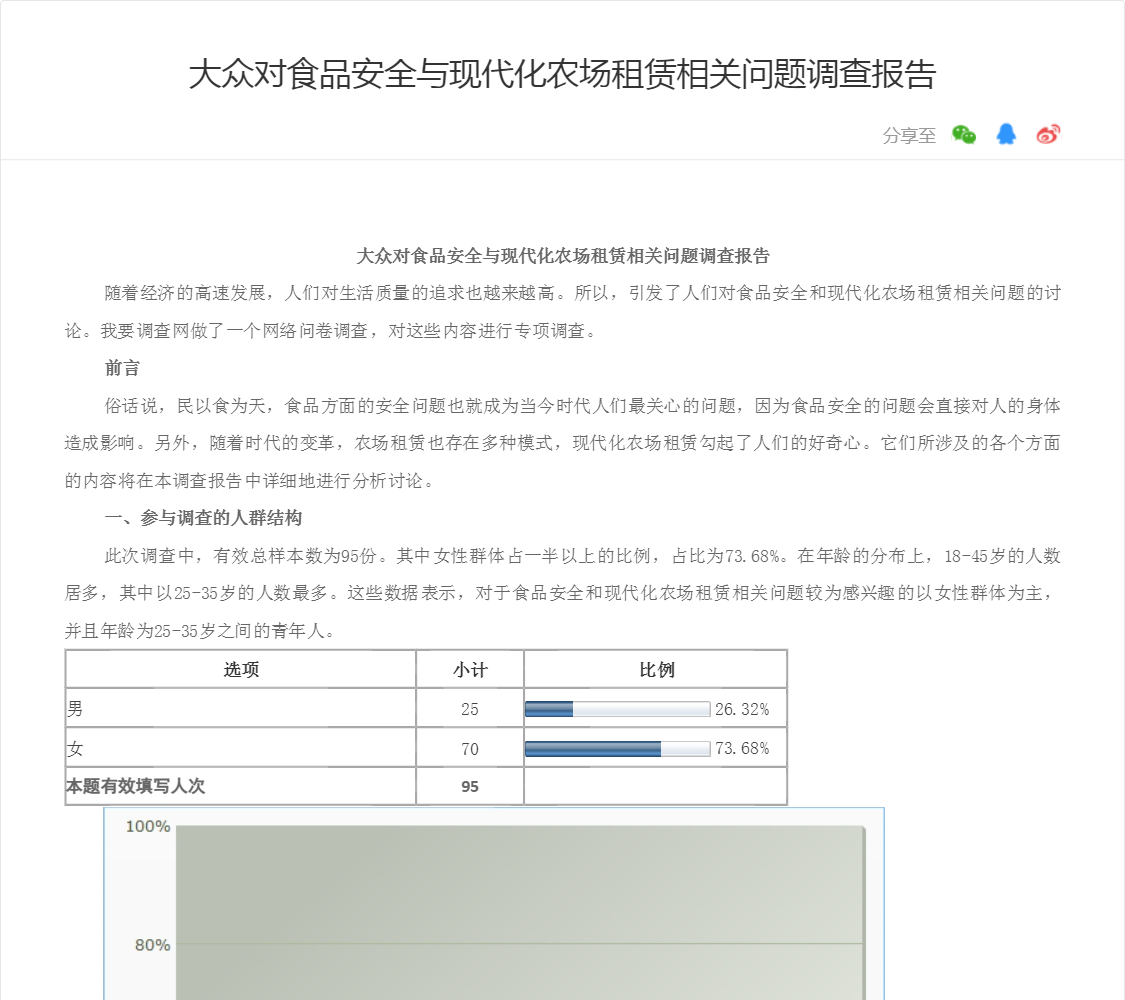
Task: Click the 前言 section heading
Action: (122, 368)
